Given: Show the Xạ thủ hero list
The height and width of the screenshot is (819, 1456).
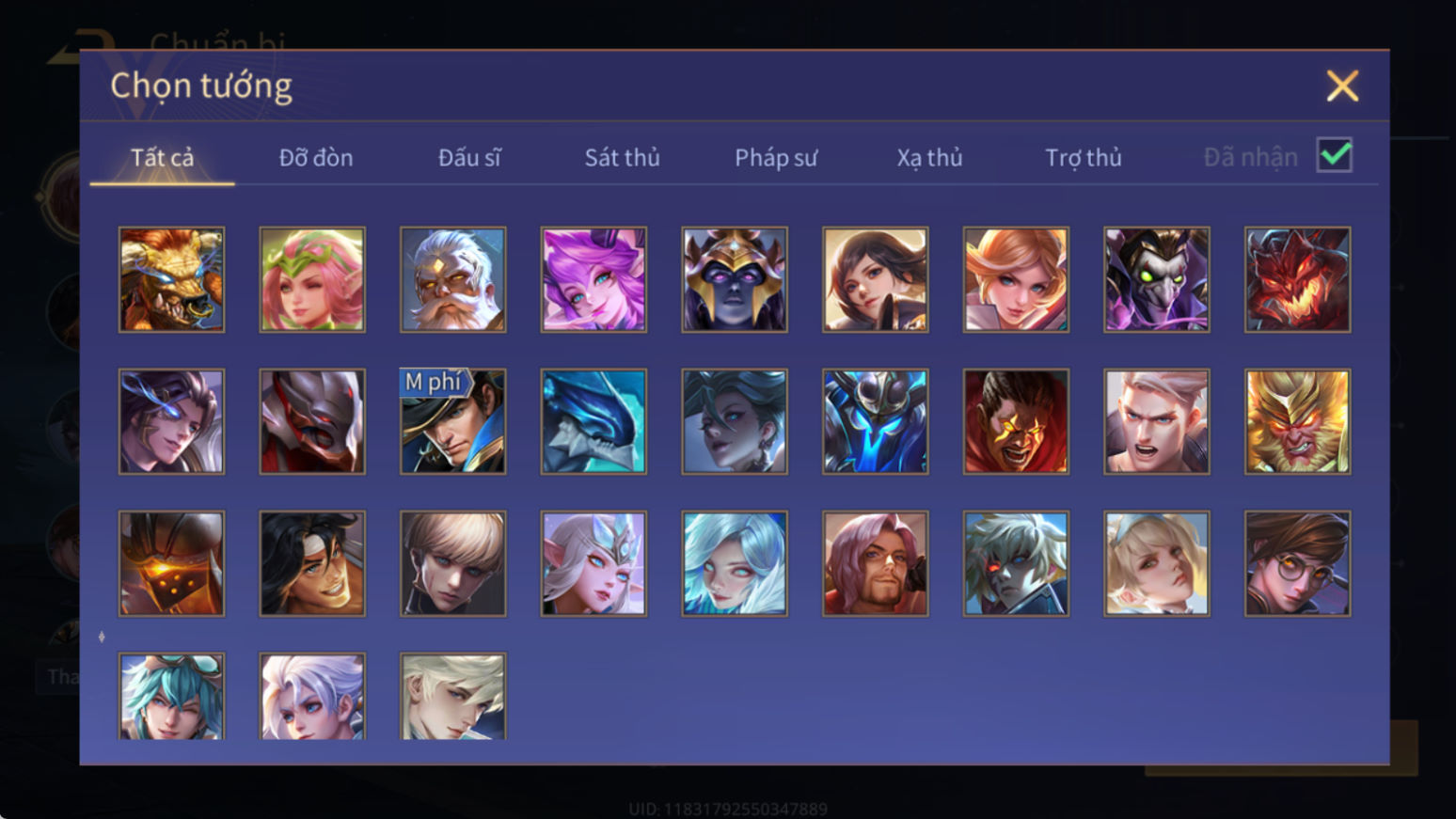Looking at the screenshot, I should 929,158.
